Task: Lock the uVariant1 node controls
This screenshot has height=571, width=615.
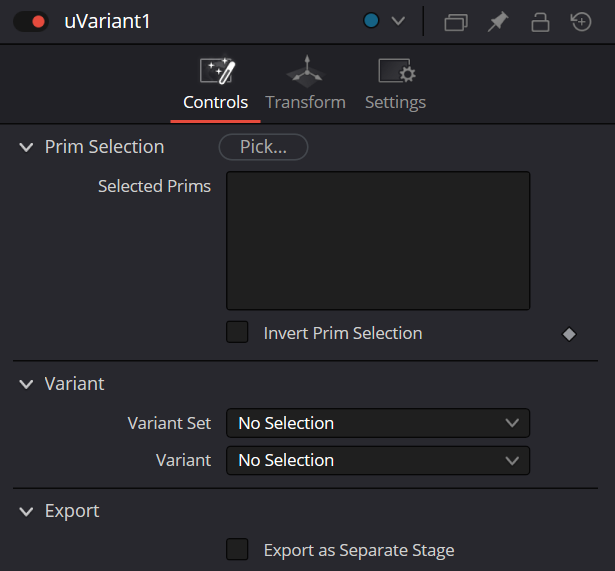Action: (540, 22)
